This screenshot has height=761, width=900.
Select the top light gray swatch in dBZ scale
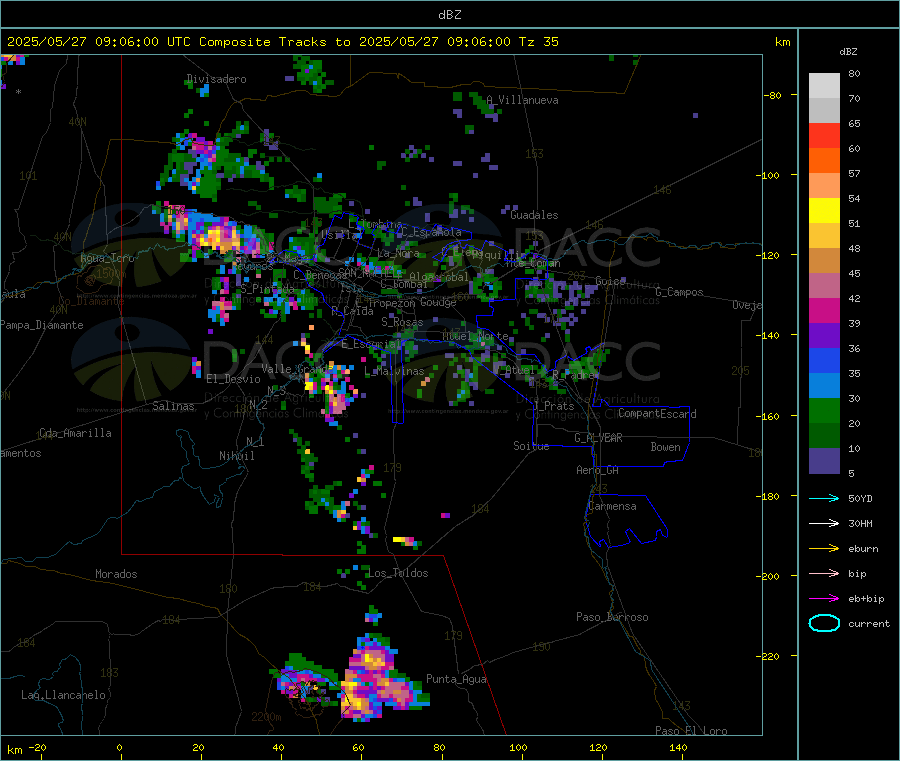824,86
